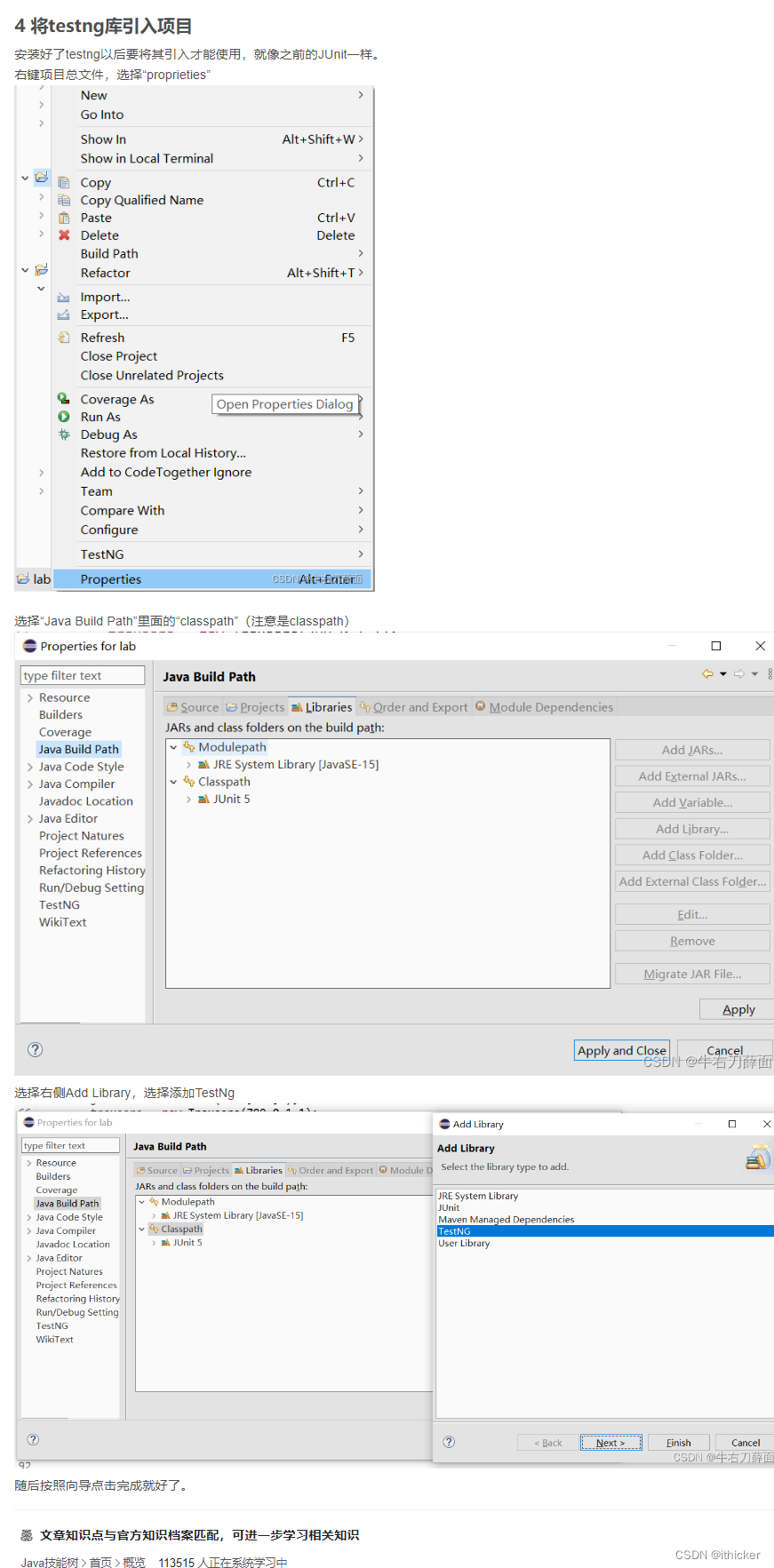The image size is (774, 1568).
Task: Click Apply and Close button
Action: (x=622, y=1050)
